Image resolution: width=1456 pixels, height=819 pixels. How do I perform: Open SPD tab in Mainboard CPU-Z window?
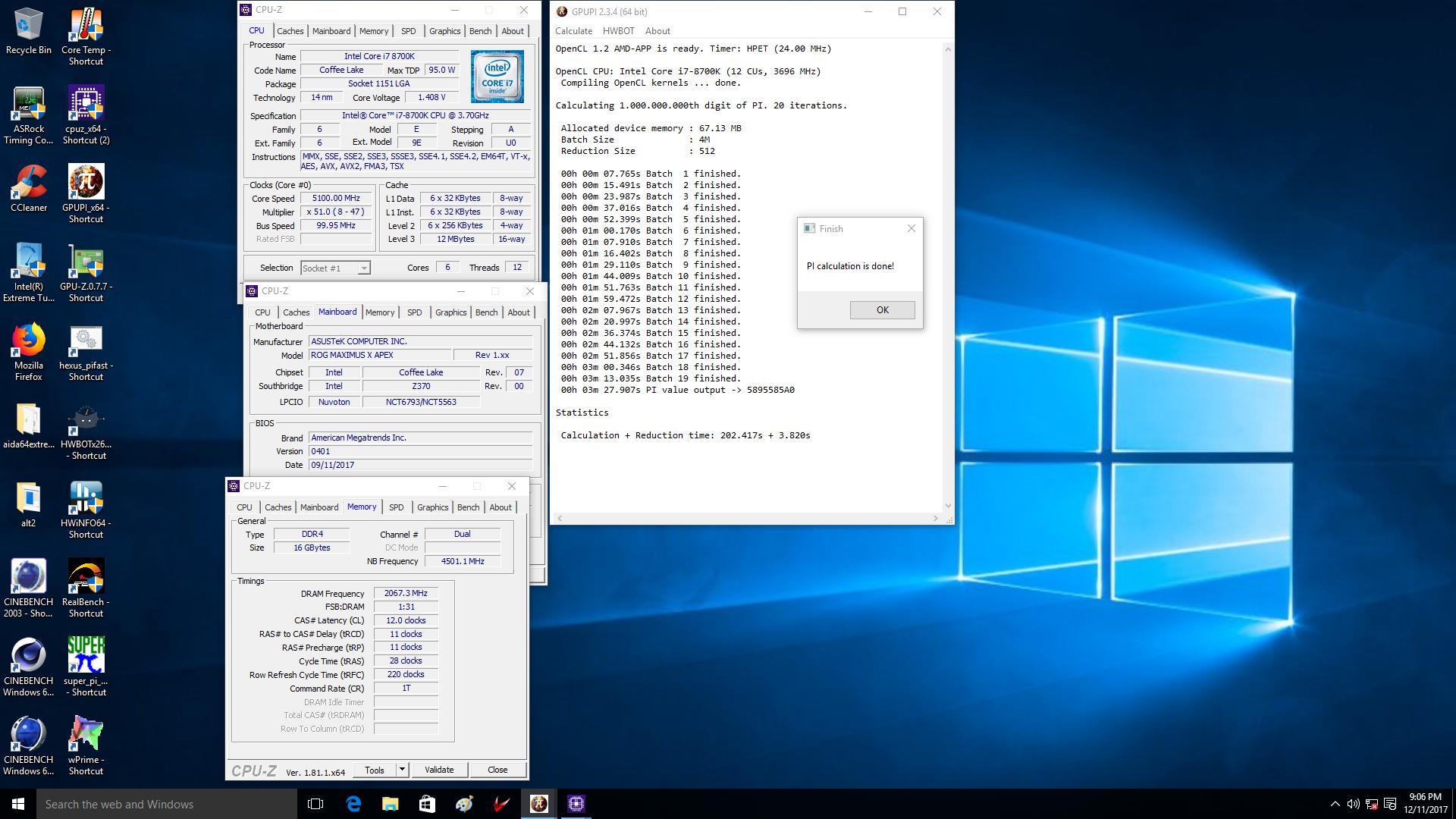(x=414, y=312)
